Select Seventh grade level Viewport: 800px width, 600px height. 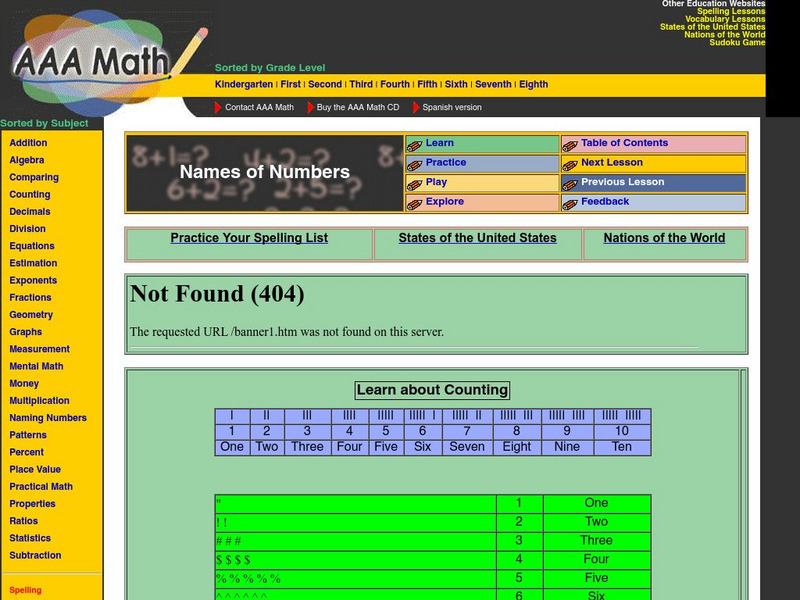(x=493, y=84)
